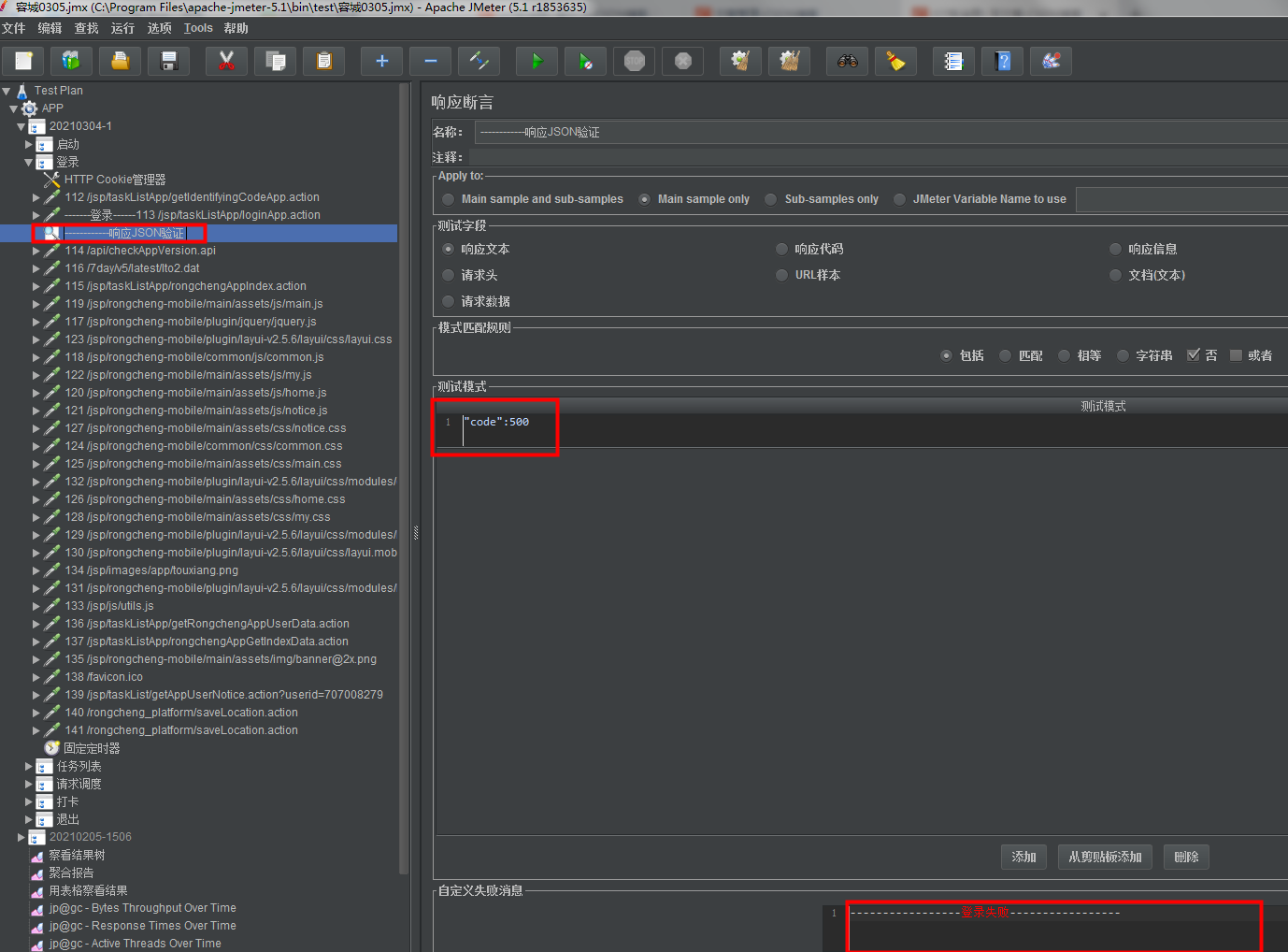This screenshot has height=952, width=1288.
Task: Click the 注释 comment field
Action: (x=879, y=157)
